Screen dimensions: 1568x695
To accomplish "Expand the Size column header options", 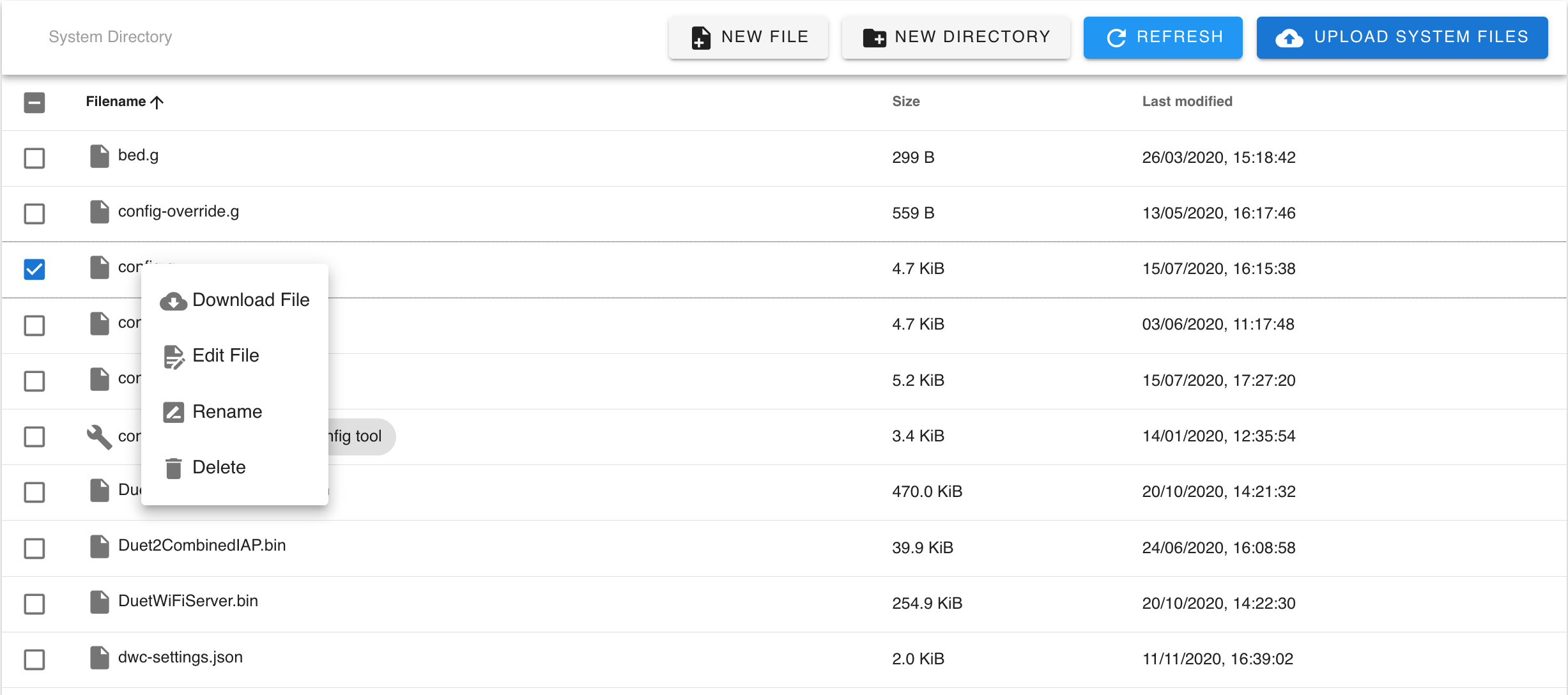I will pyautogui.click(x=905, y=102).
